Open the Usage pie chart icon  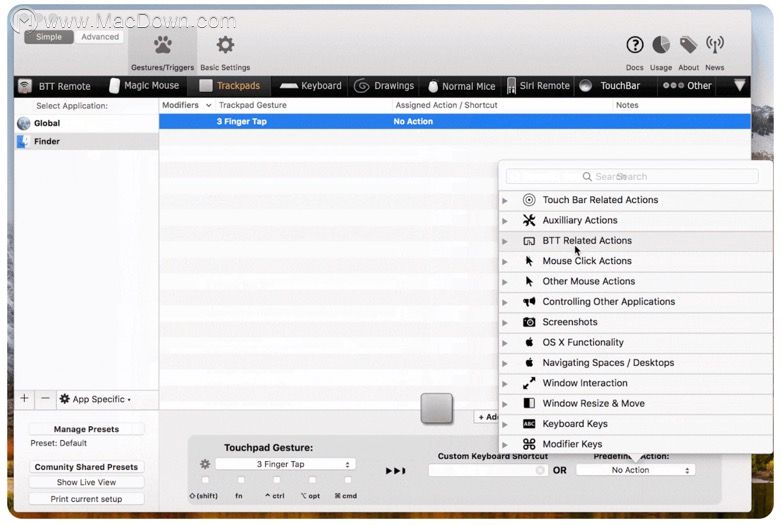pos(661,45)
